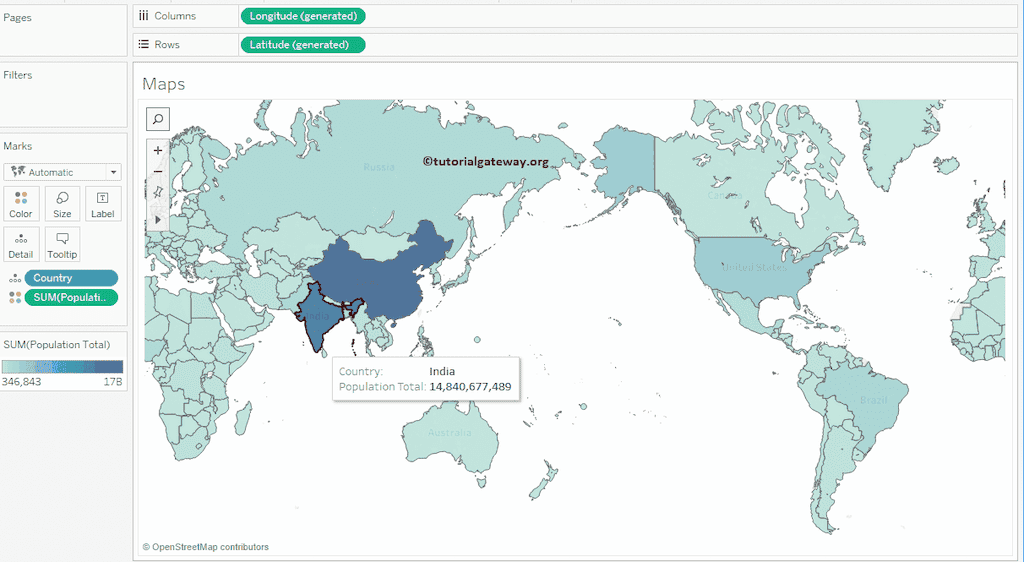Select the Longitude (generated) pill
The image size is (1024, 562).
(303, 16)
